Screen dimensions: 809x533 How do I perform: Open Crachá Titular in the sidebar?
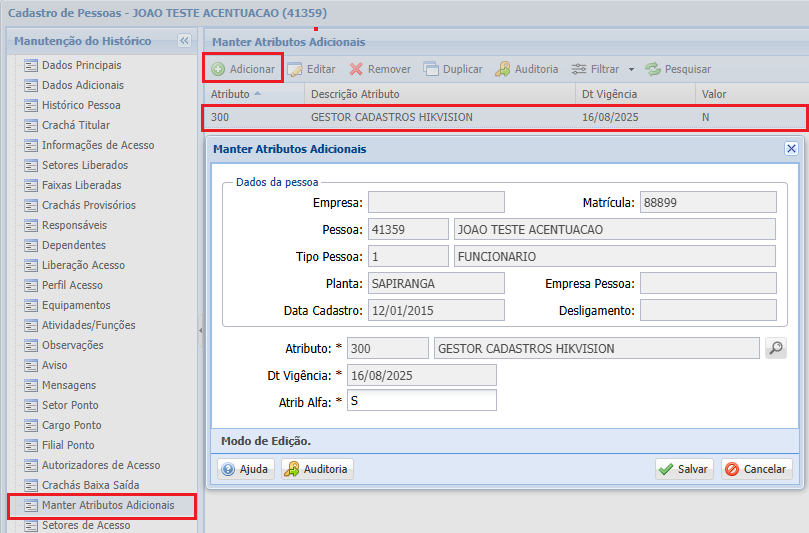click(x=76, y=125)
